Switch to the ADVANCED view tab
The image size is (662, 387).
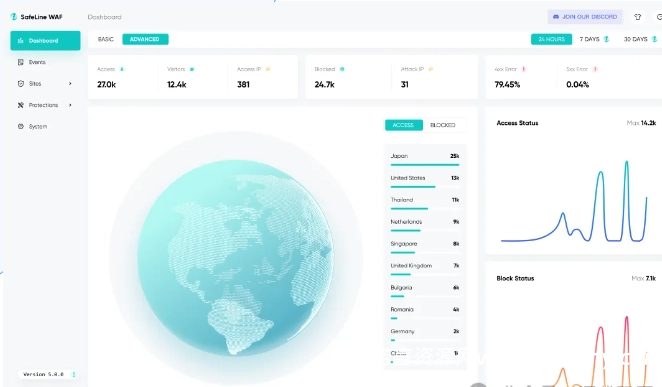145,39
